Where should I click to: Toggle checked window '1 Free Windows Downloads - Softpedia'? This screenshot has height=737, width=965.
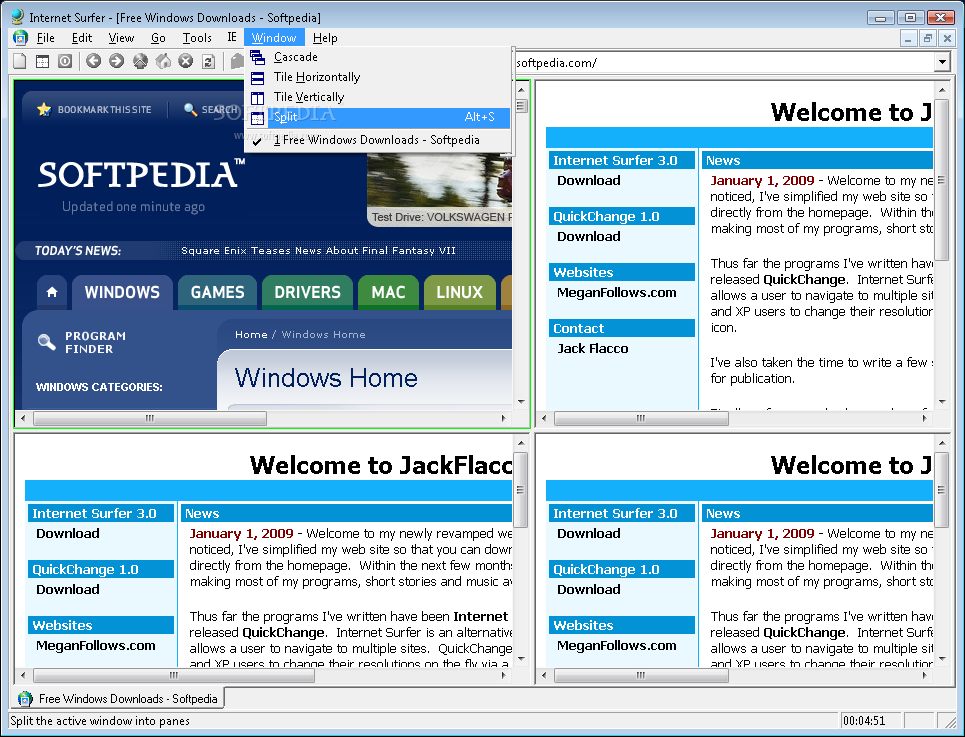click(x=376, y=140)
